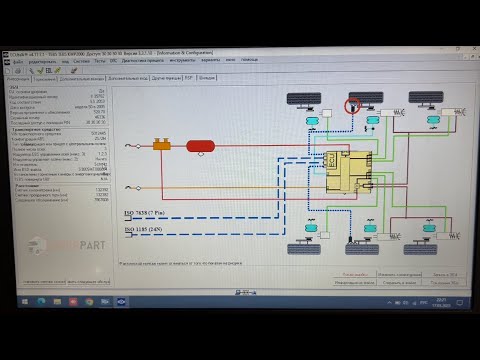Image resolution: width=480 pixels, height=360 pixels.
Task: Click the EBL toolbar icon
Action: [49, 70]
